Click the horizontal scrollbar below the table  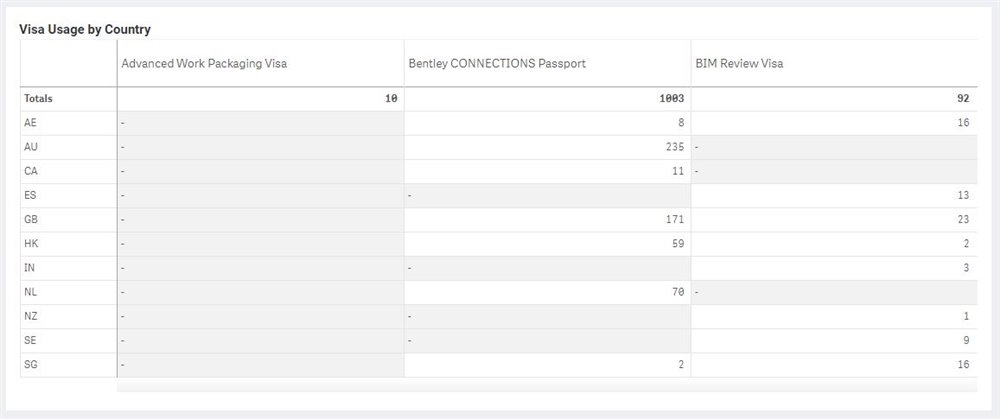547,385
